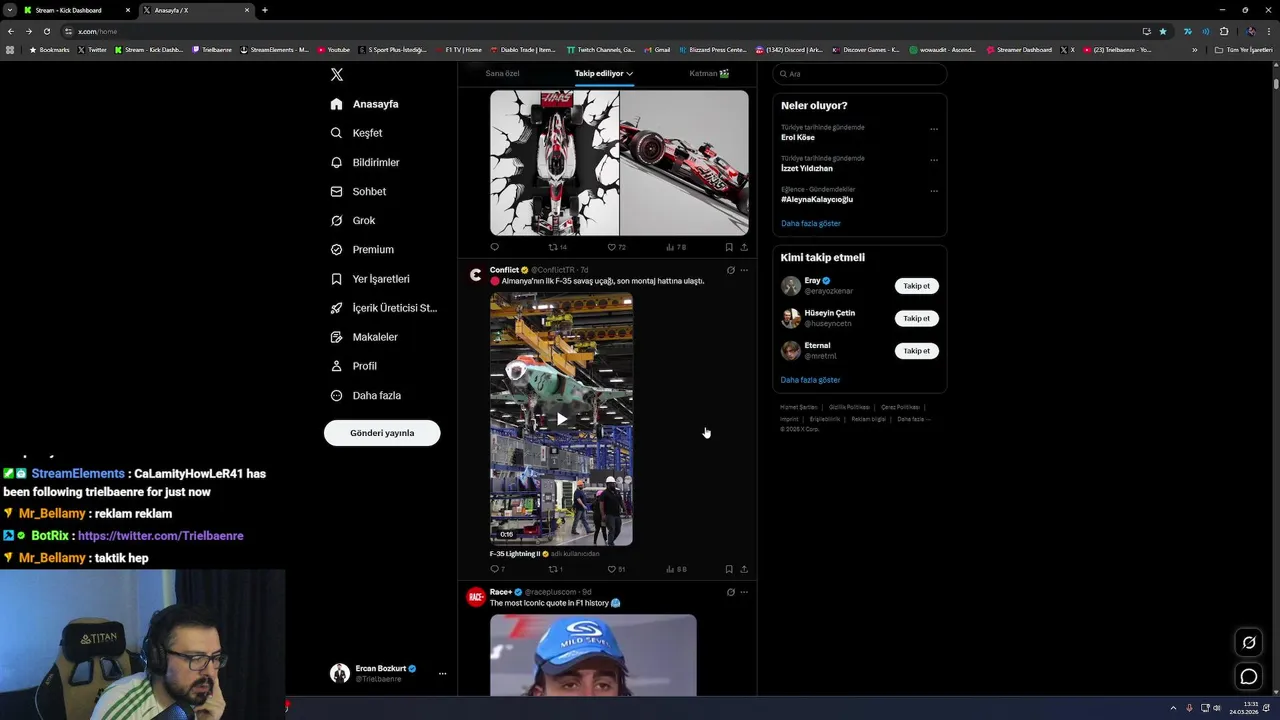Image resolution: width=1280 pixels, height=720 pixels.
Task: Open options for #AleynaKalaycıoğlu trend
Action: click(x=934, y=191)
